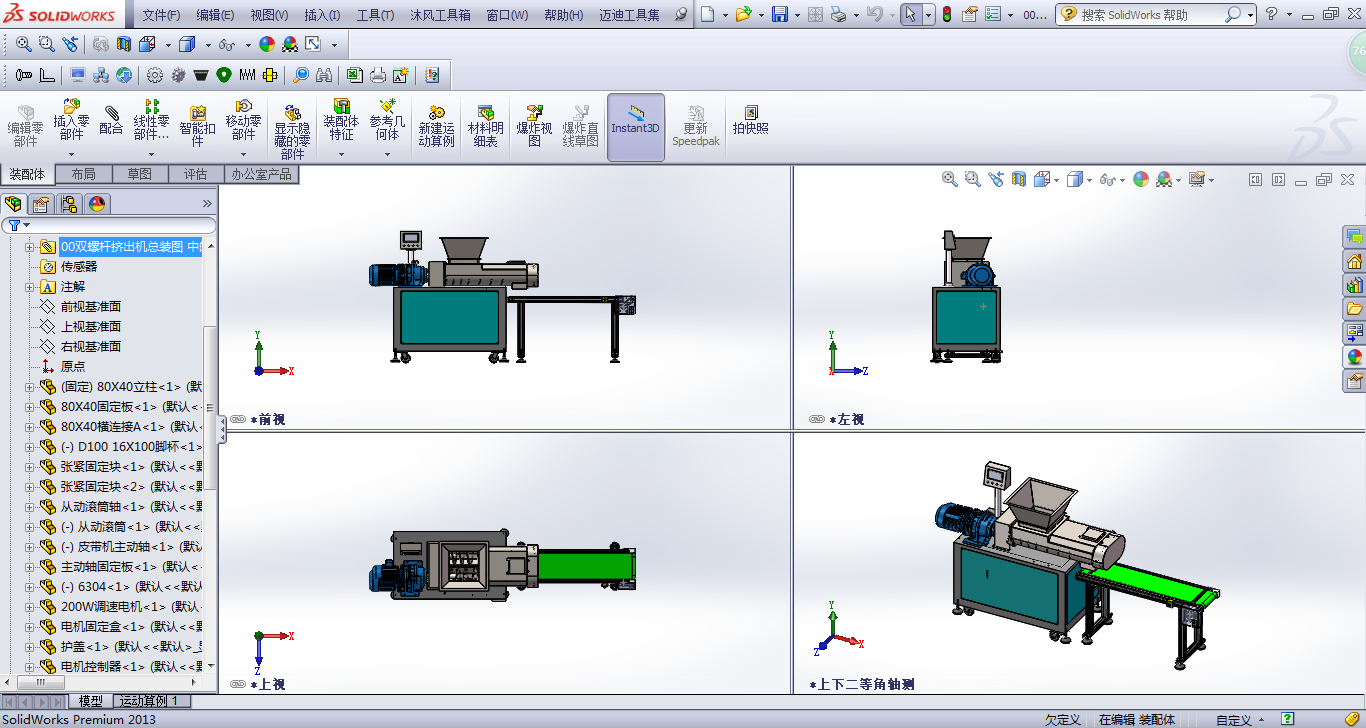Click Edit Appearance color ball in top-left toolbar

pos(267,44)
